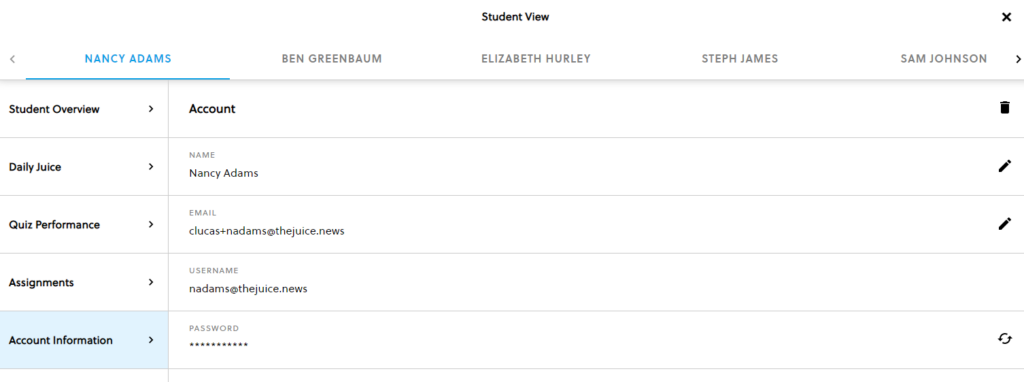
Task: Close the Student View dialog
Action: (x=1006, y=18)
